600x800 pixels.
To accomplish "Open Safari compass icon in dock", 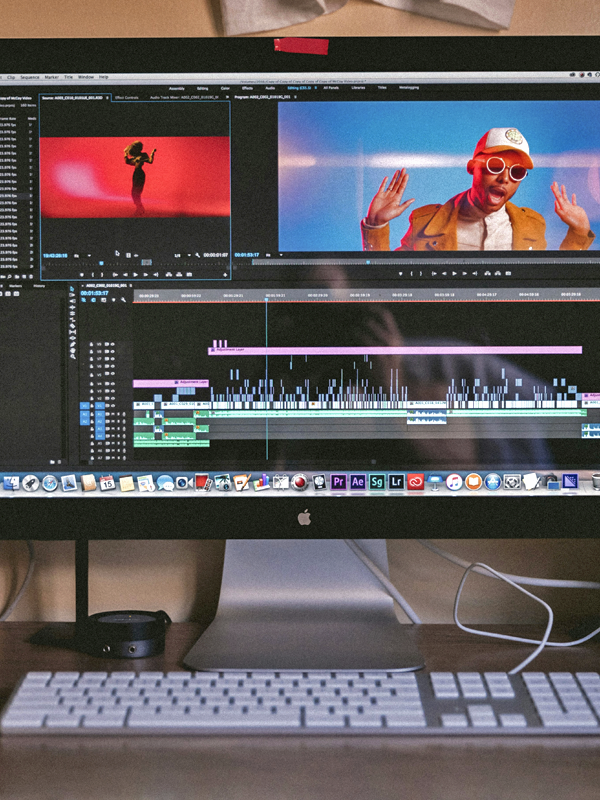I will pyautogui.click(x=50, y=483).
